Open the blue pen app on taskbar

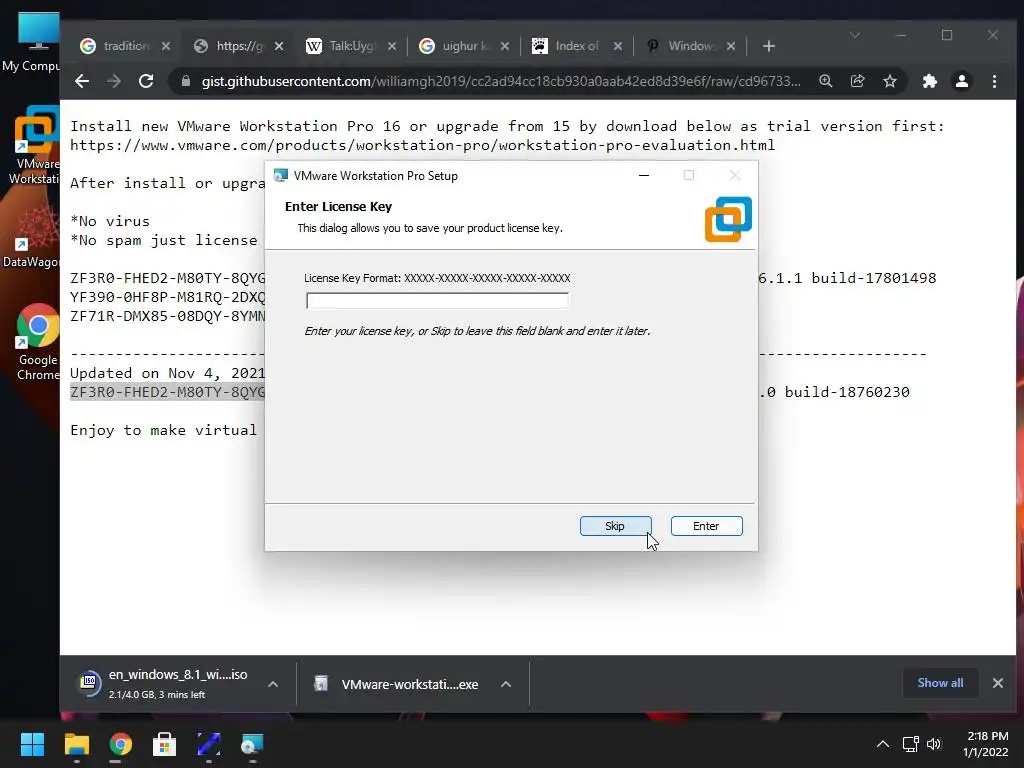coord(208,744)
